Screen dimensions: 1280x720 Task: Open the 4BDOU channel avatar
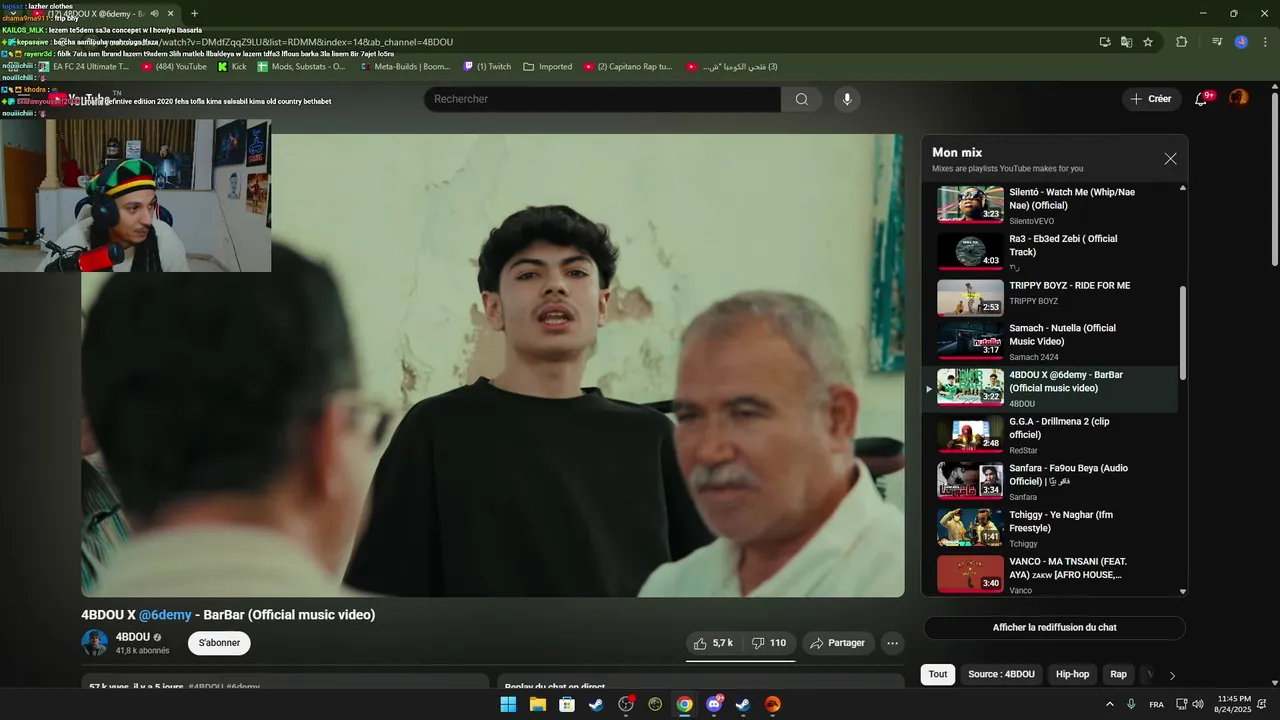tap(94, 643)
